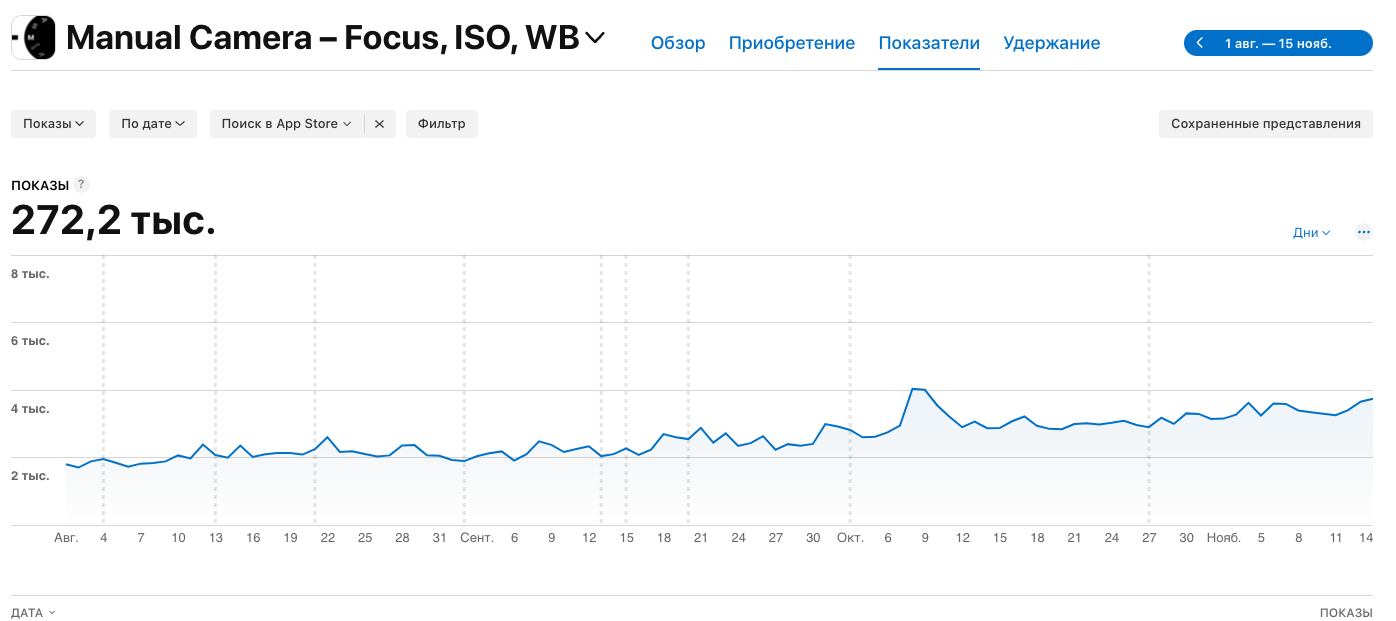Click the ПОКАЗЫ table column header
The image size is (1396, 621).
tap(1345, 612)
